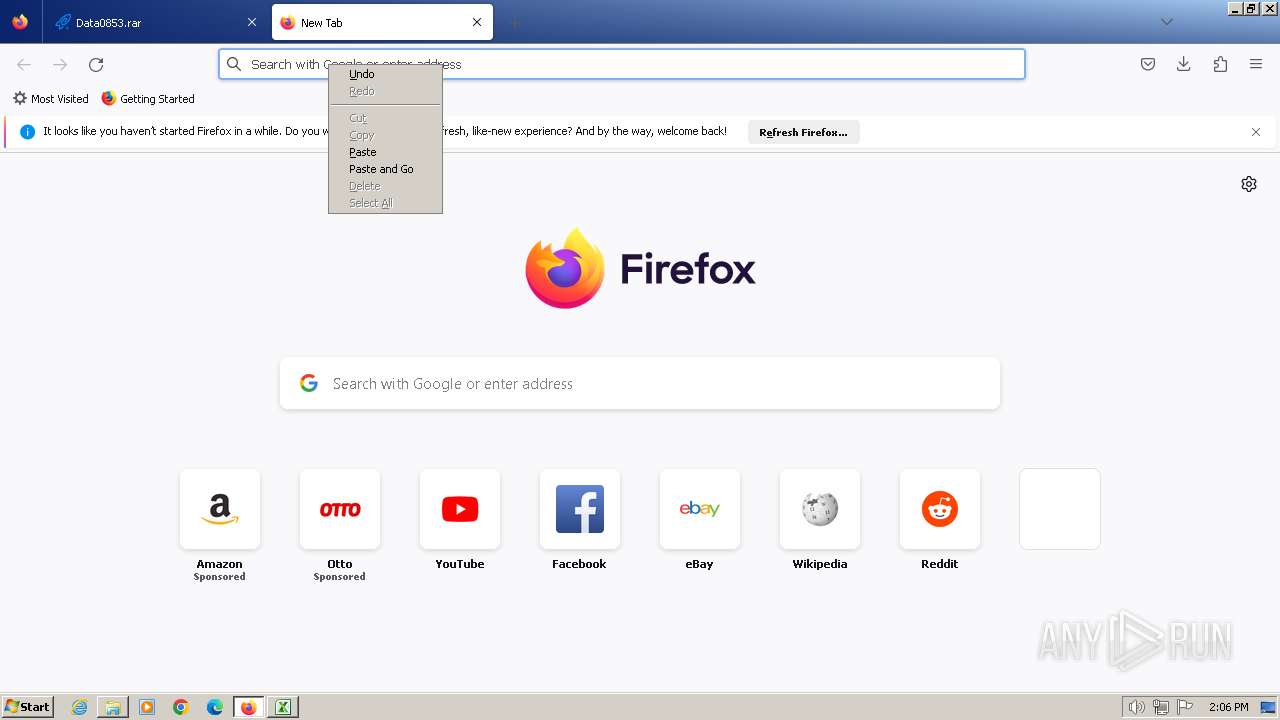Click the Firefox taskbar button

[x=249, y=707]
